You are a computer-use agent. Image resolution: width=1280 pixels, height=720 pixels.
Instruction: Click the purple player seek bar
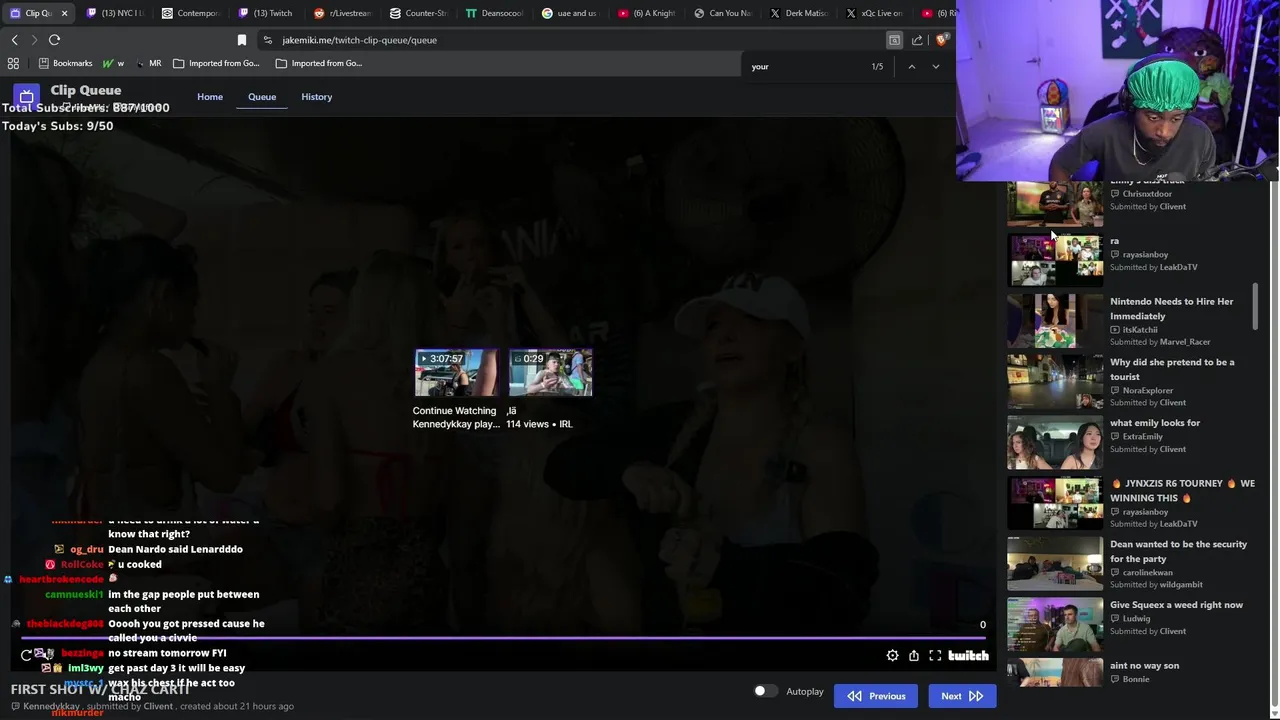(x=503, y=637)
